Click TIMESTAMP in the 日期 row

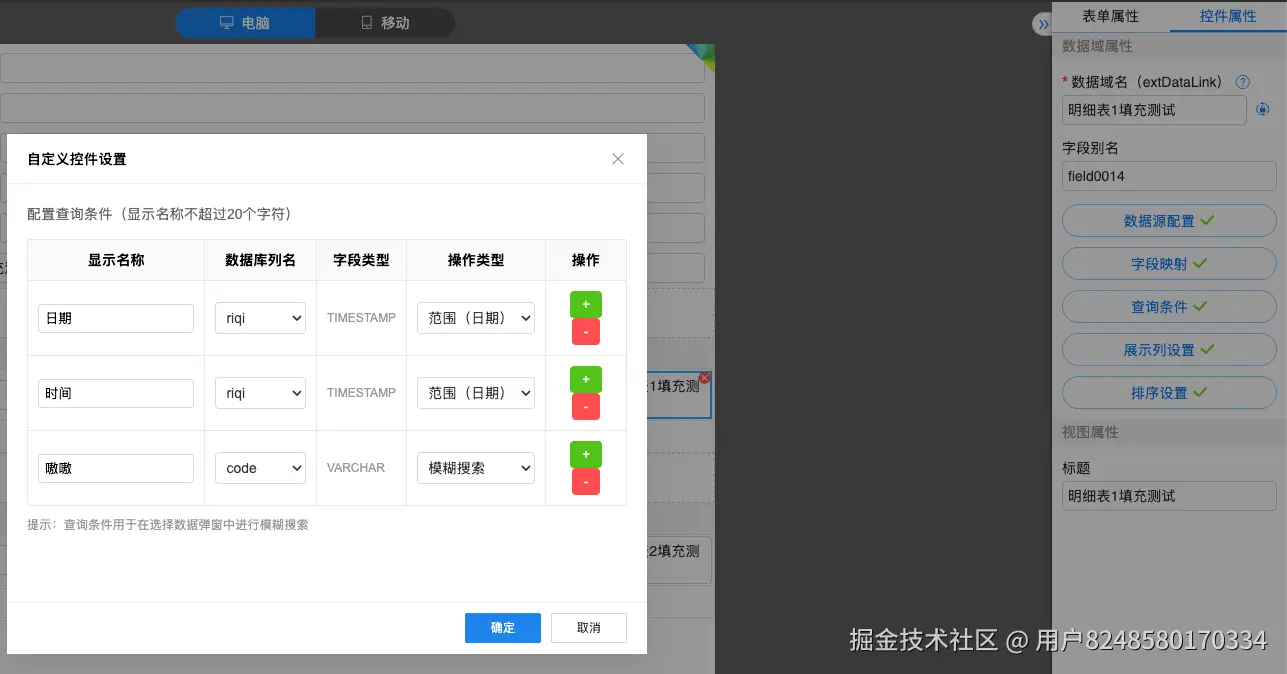[x=361, y=318]
